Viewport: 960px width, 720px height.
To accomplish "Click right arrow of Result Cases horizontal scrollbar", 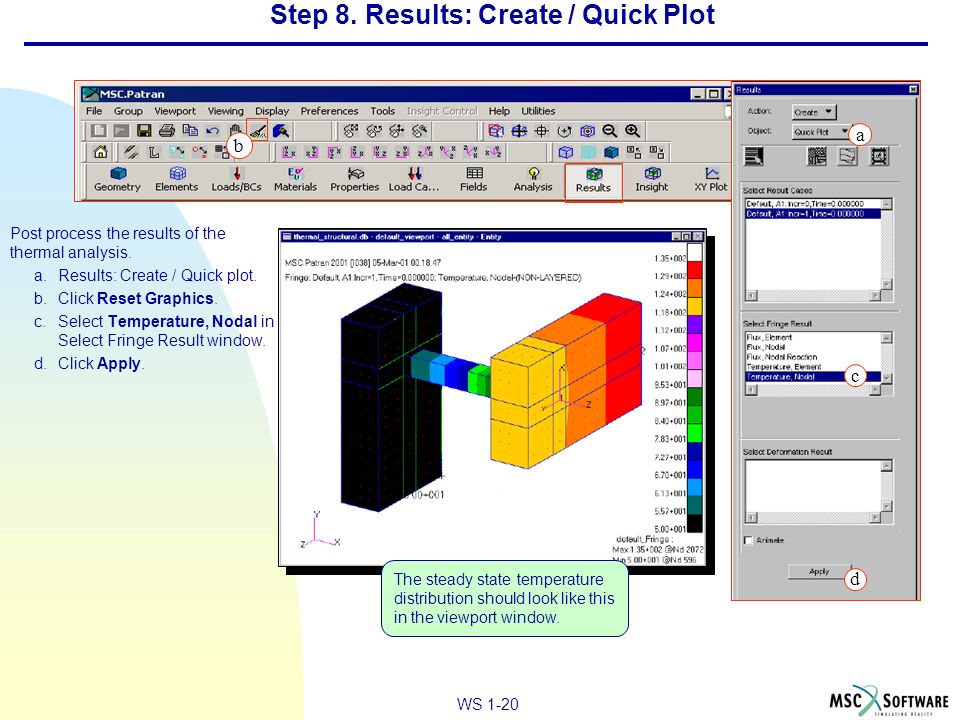I will pyautogui.click(x=876, y=296).
